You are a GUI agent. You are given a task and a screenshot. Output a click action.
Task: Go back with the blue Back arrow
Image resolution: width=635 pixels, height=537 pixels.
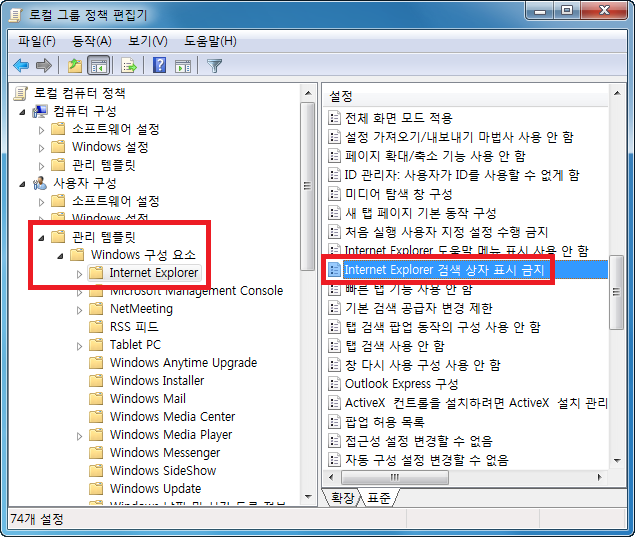21,65
